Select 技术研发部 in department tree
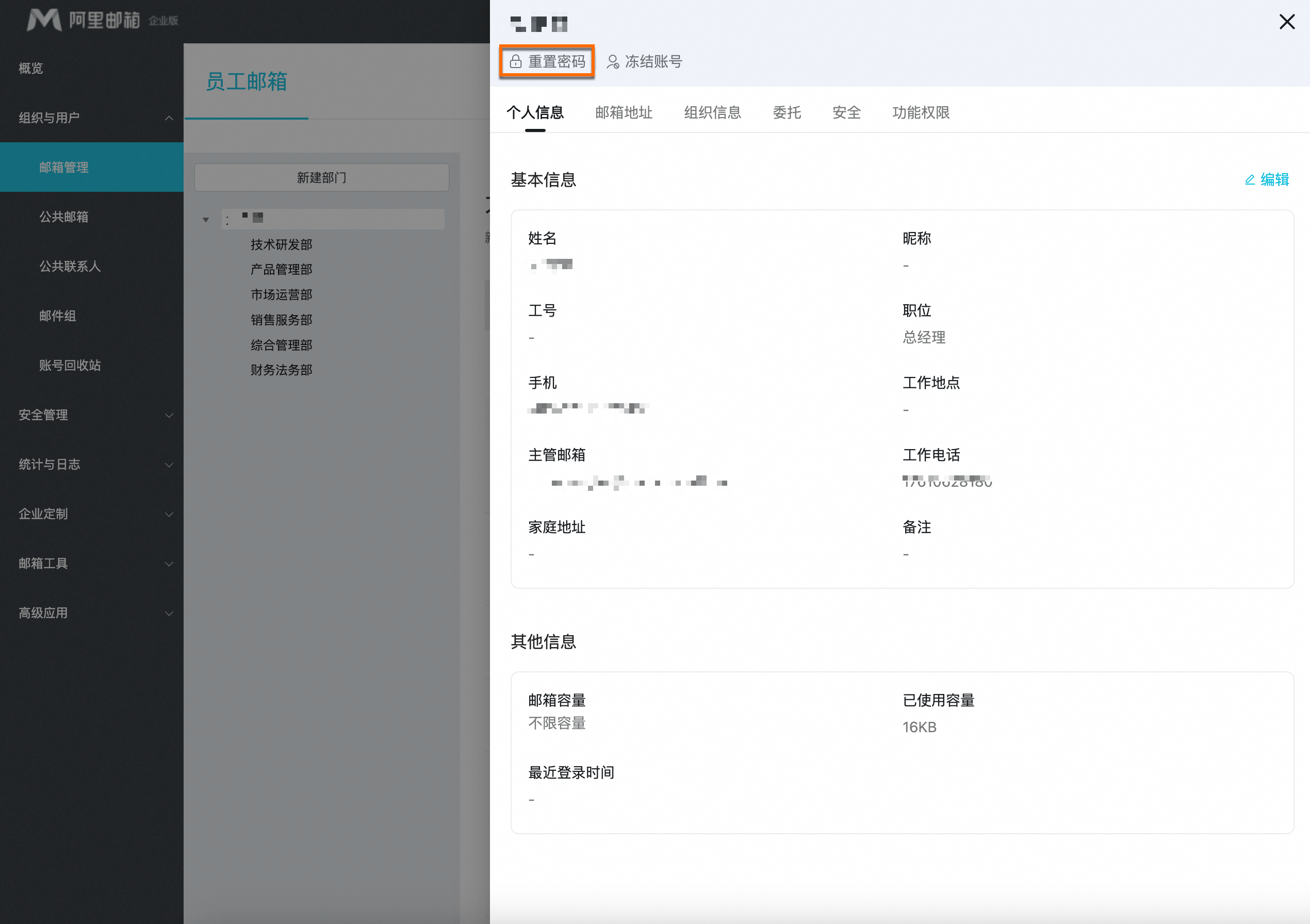The image size is (1310, 924). (281, 245)
